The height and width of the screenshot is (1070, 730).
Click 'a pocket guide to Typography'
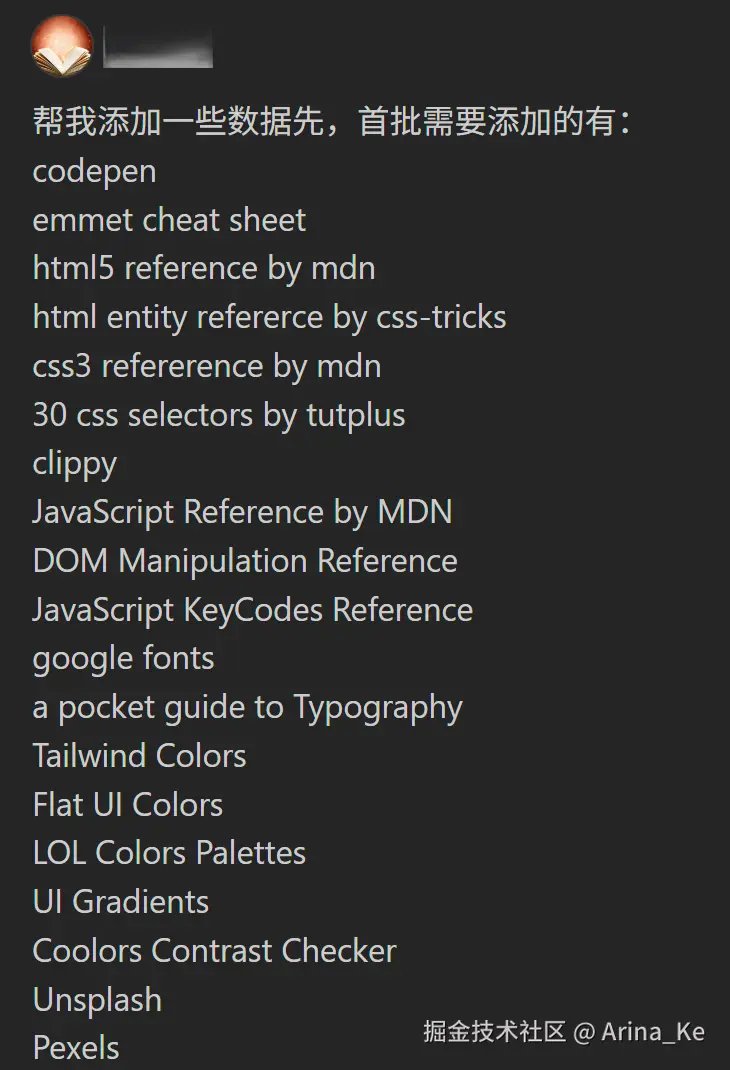pyautogui.click(x=247, y=707)
